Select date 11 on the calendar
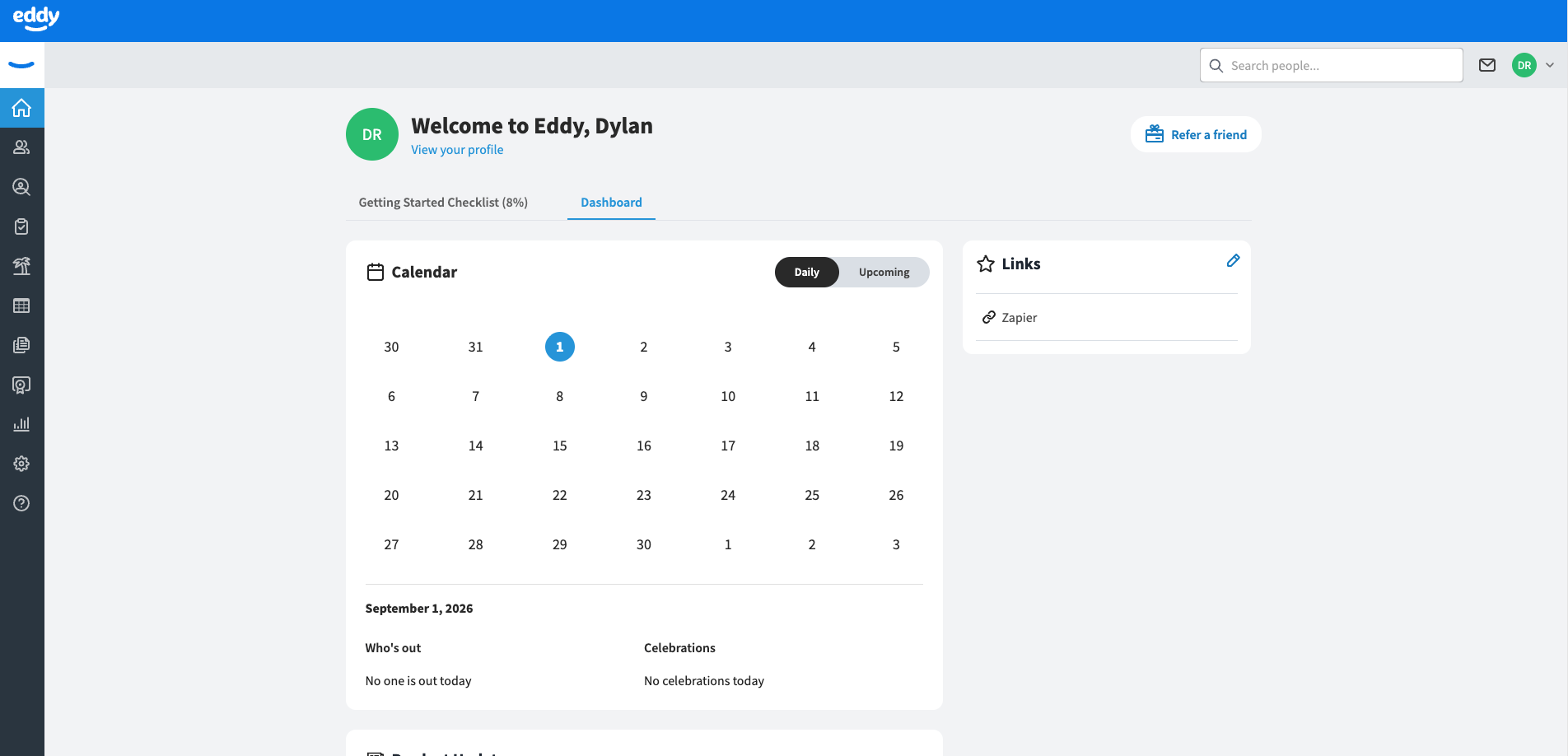The width and height of the screenshot is (1568, 756). pyautogui.click(x=812, y=396)
